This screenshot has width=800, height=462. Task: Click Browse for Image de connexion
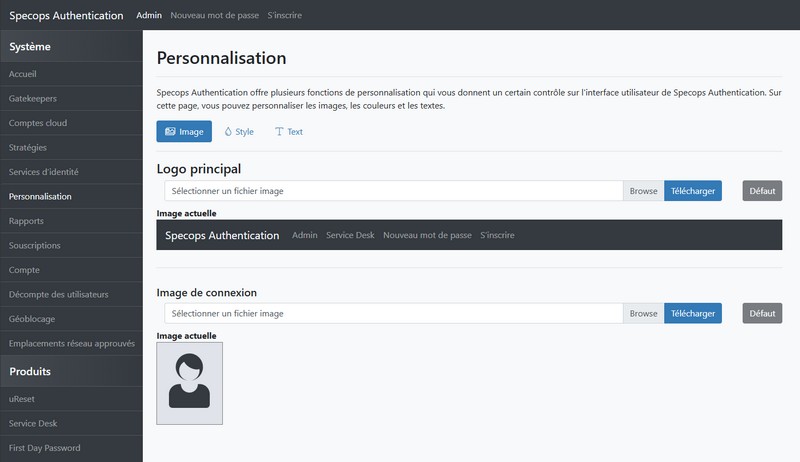[x=643, y=313]
